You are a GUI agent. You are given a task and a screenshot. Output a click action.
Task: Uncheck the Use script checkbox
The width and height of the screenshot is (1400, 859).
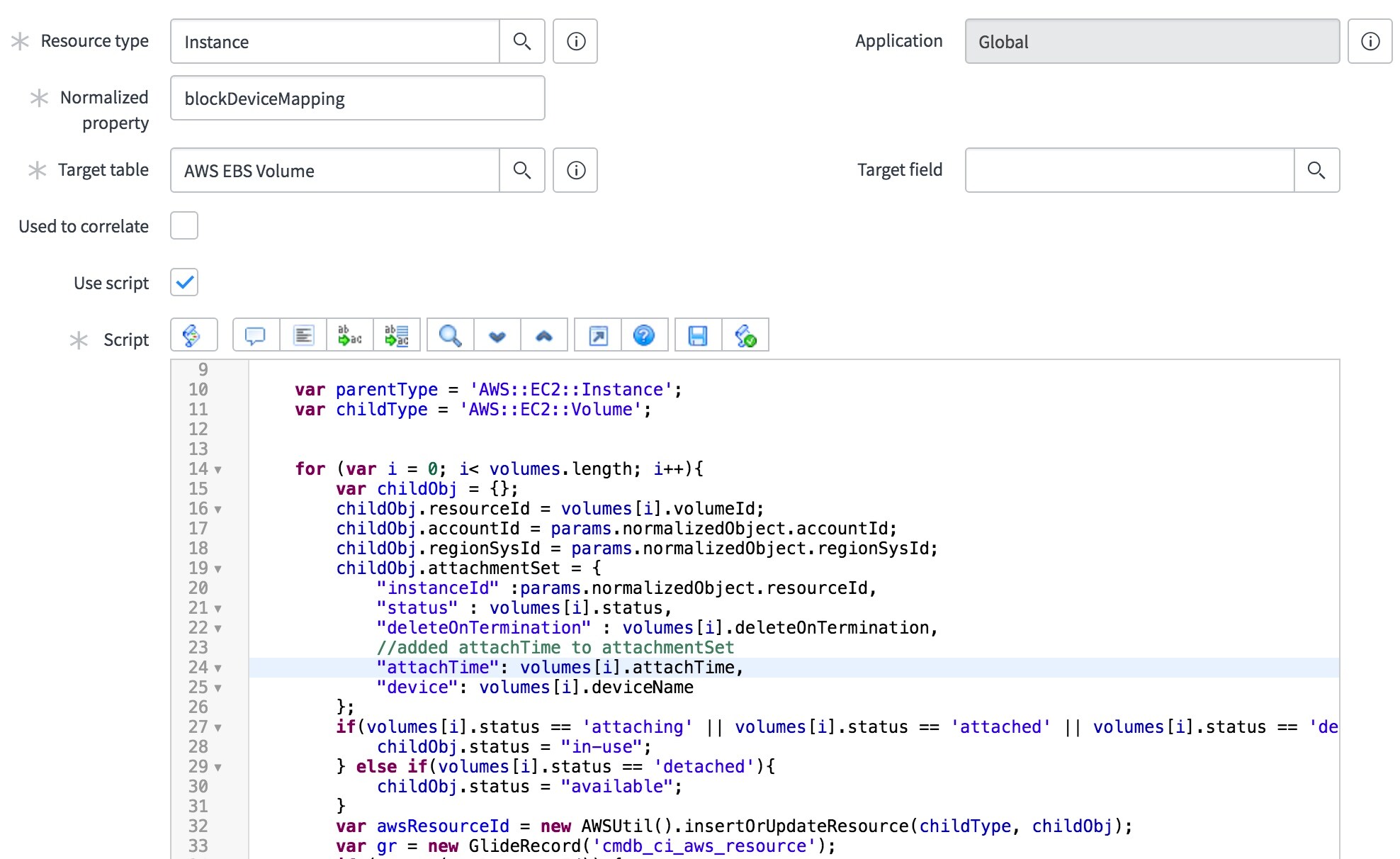184,283
